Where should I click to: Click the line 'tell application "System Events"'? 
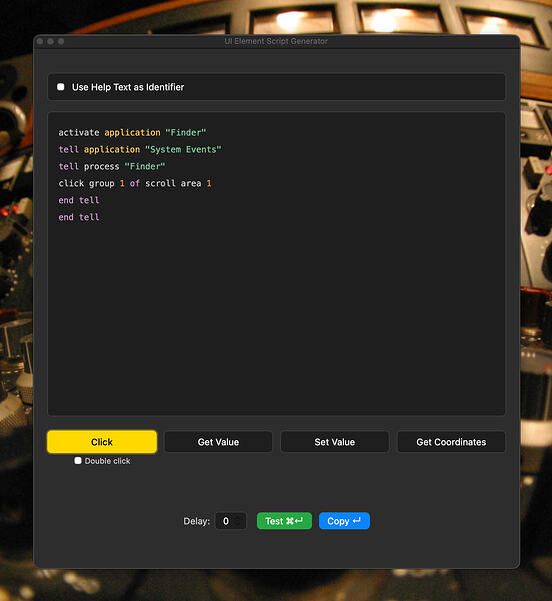pyautogui.click(x=140, y=149)
